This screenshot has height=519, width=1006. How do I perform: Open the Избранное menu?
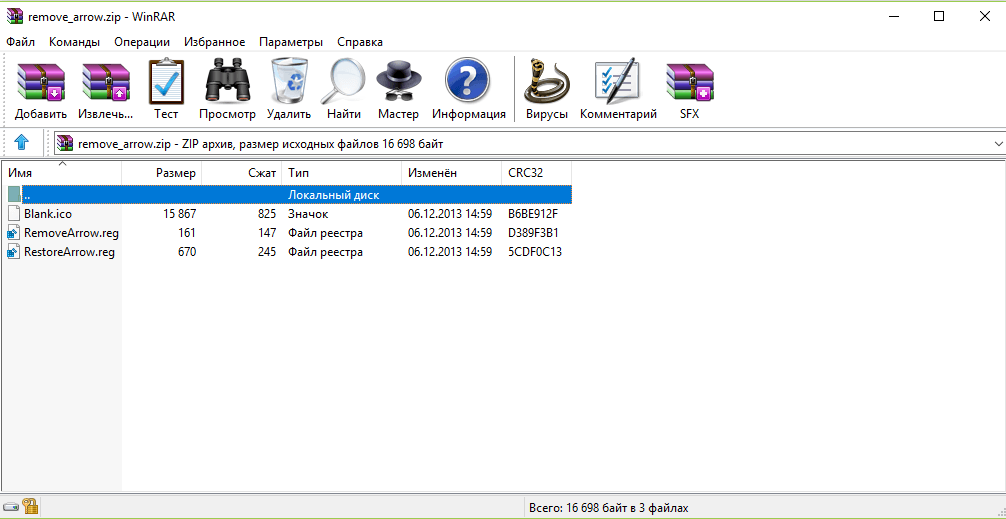pyautogui.click(x=214, y=42)
